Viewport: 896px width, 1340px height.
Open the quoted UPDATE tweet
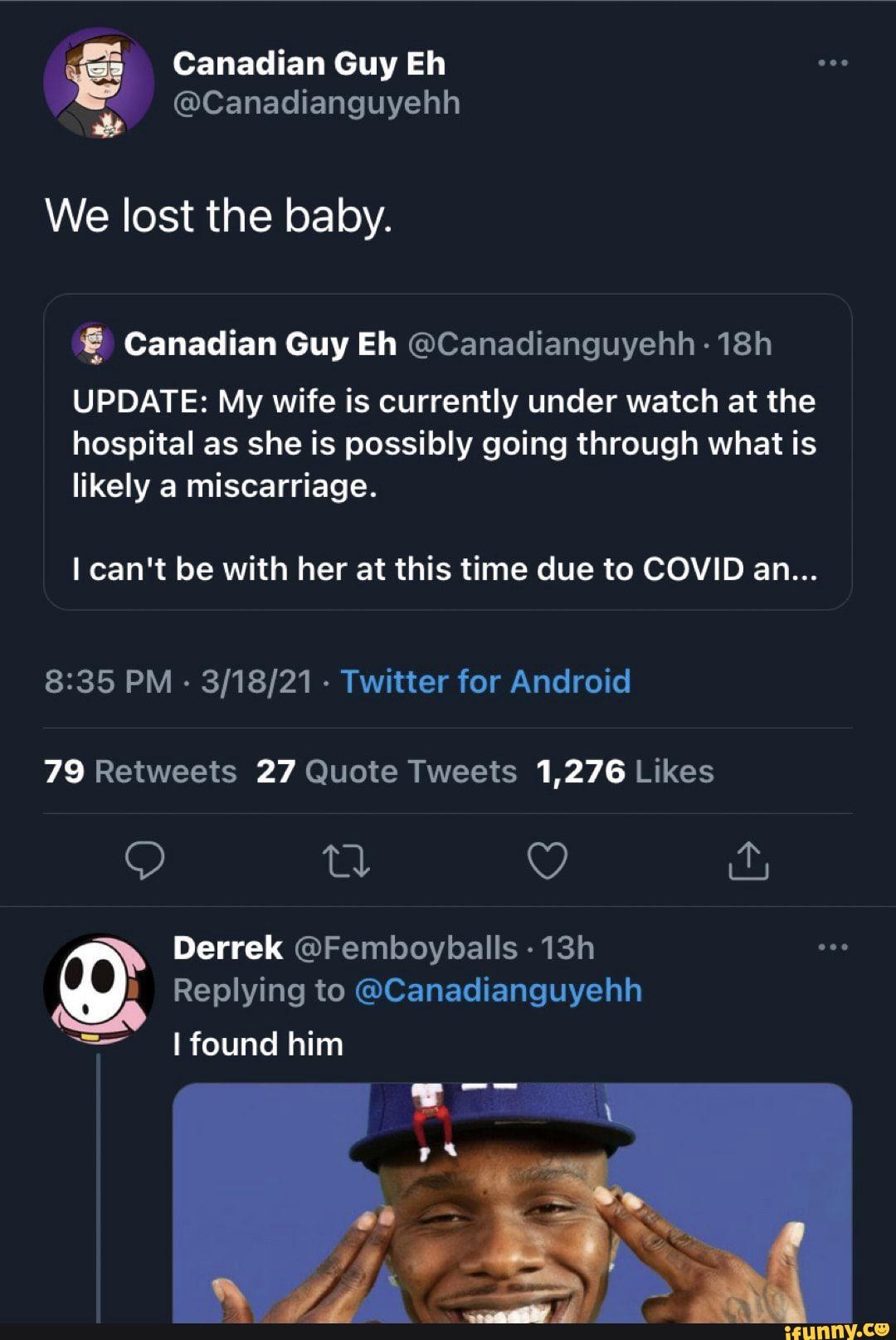448,465
